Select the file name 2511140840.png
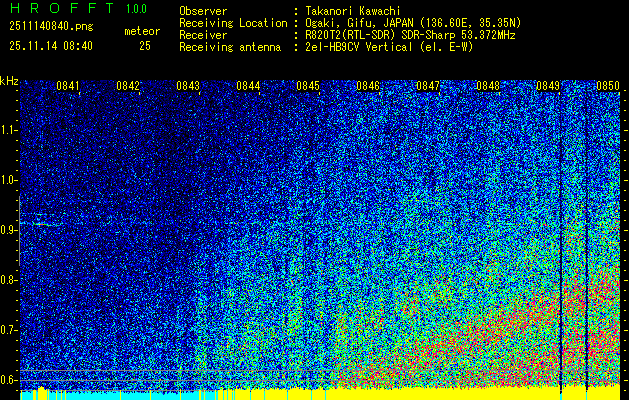 51,26
